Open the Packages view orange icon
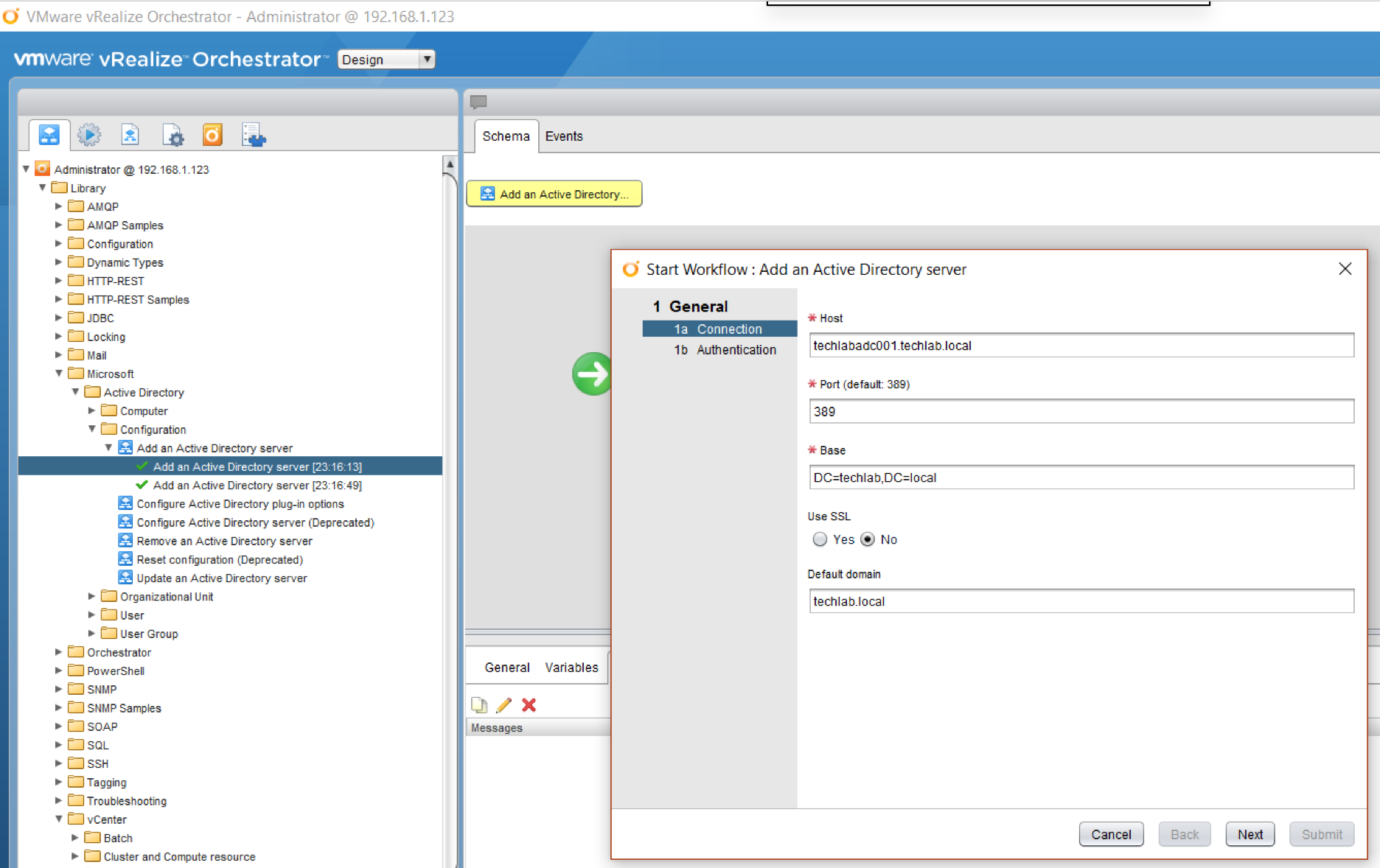 [x=212, y=135]
